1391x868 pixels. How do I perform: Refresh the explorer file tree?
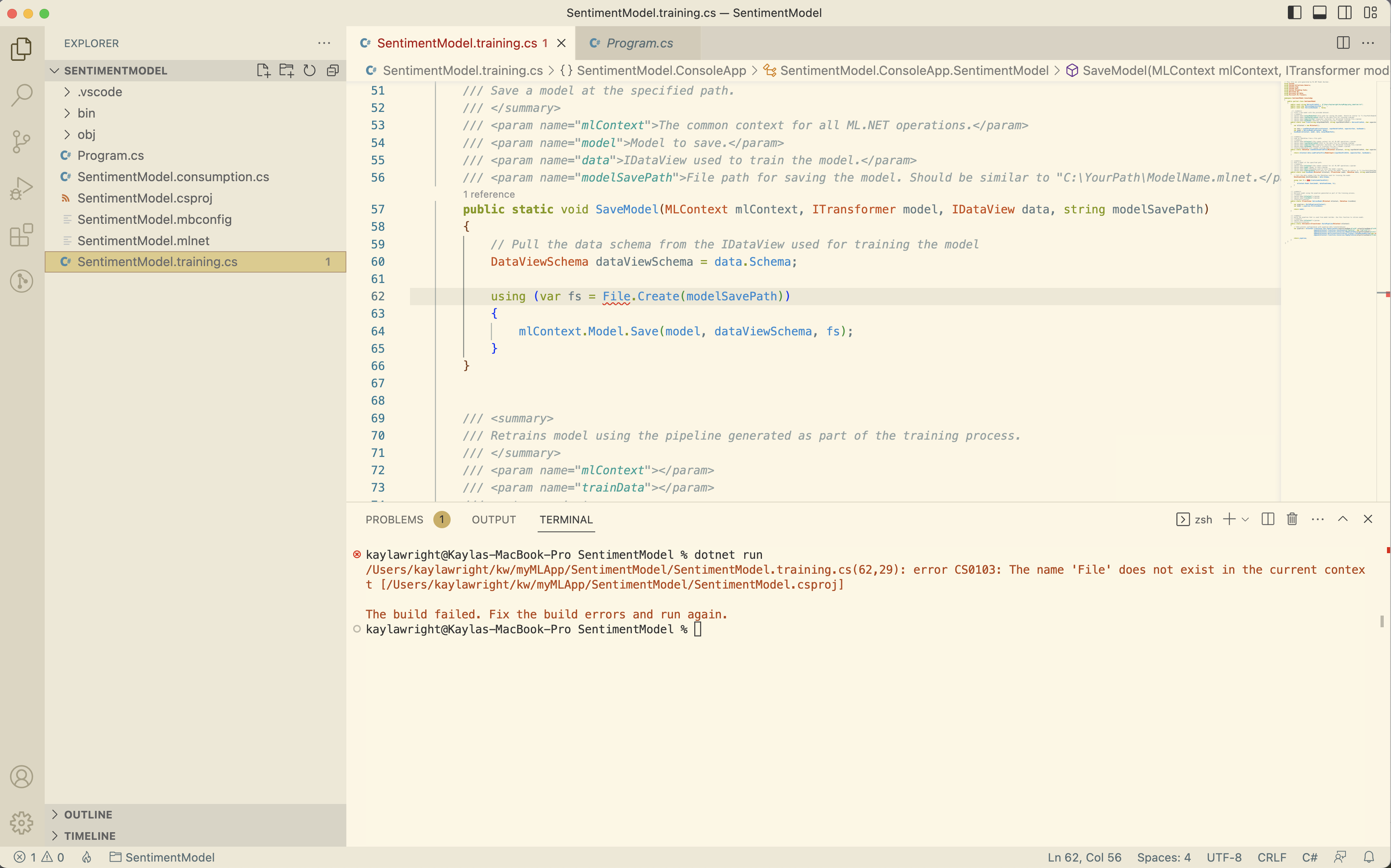[x=309, y=70]
